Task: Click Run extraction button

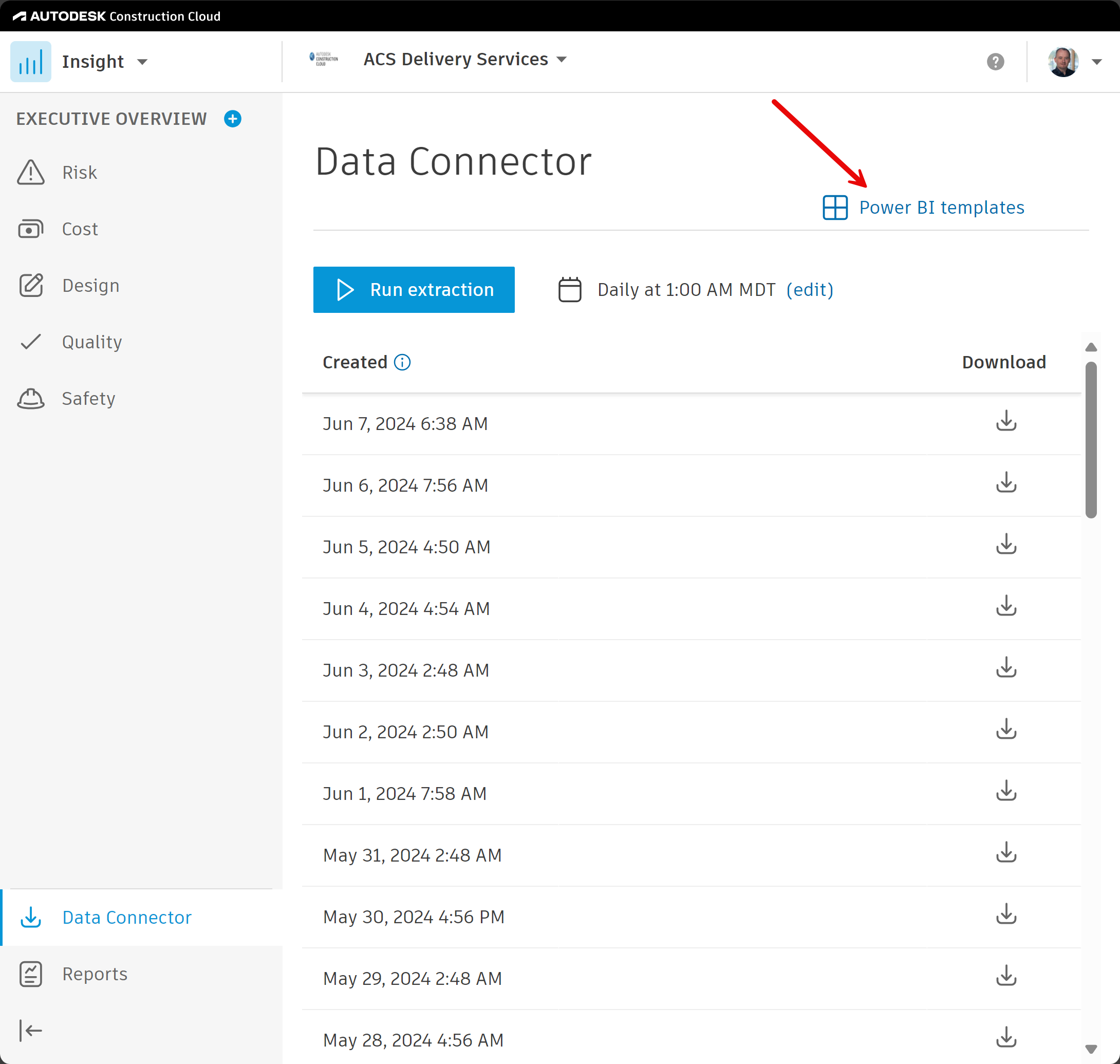Action: click(415, 289)
